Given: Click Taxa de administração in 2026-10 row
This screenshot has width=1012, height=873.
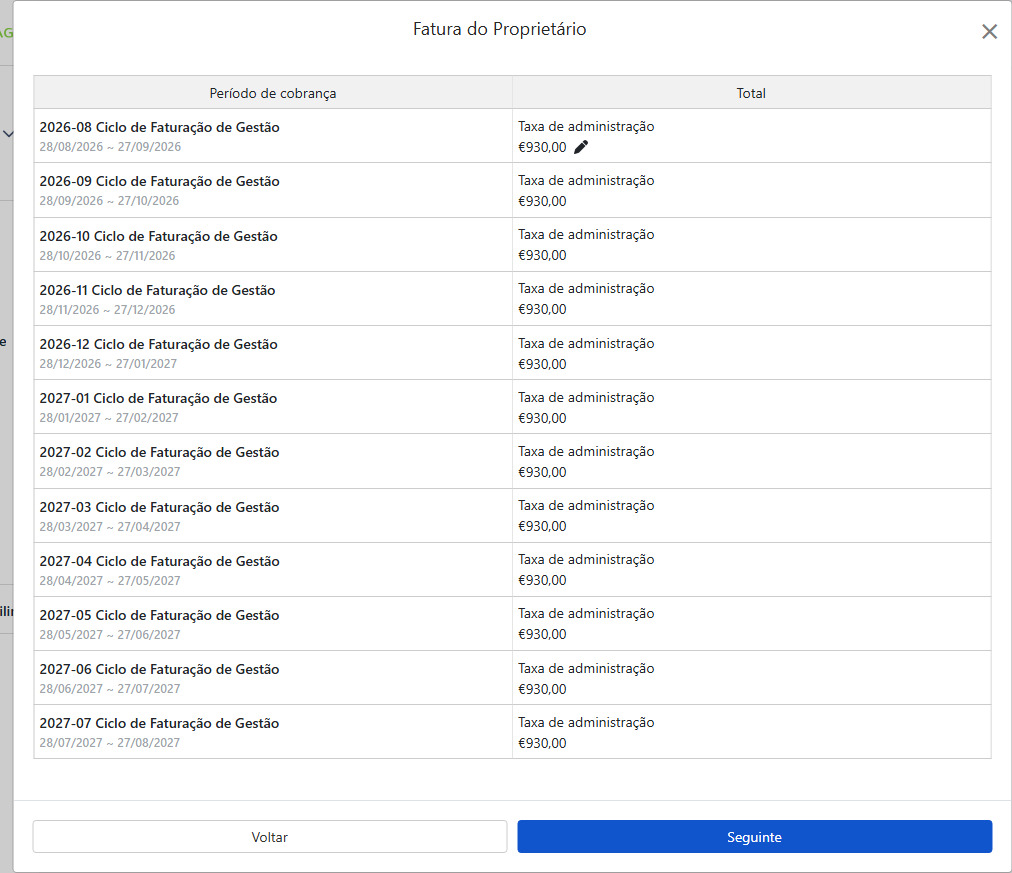Looking at the screenshot, I should coord(586,235).
